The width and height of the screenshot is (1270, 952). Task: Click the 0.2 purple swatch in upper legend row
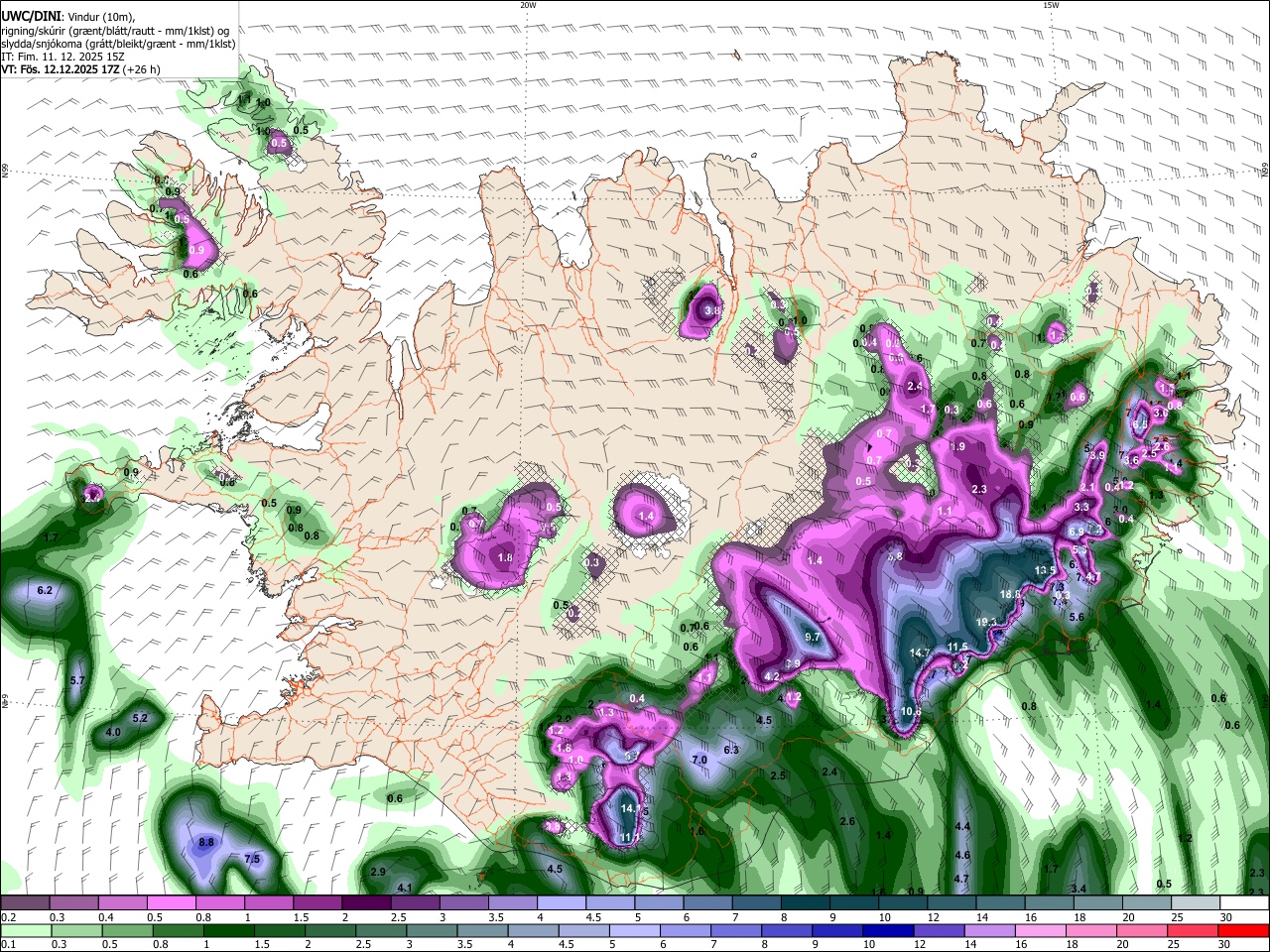coord(25,903)
